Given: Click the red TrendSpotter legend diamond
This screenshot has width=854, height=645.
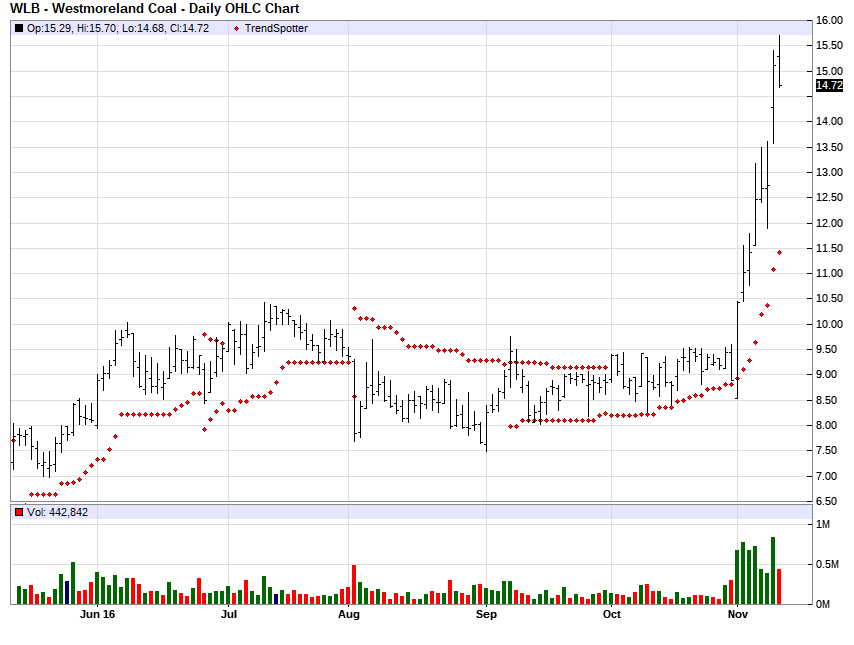Looking at the screenshot, I should (x=236, y=28).
